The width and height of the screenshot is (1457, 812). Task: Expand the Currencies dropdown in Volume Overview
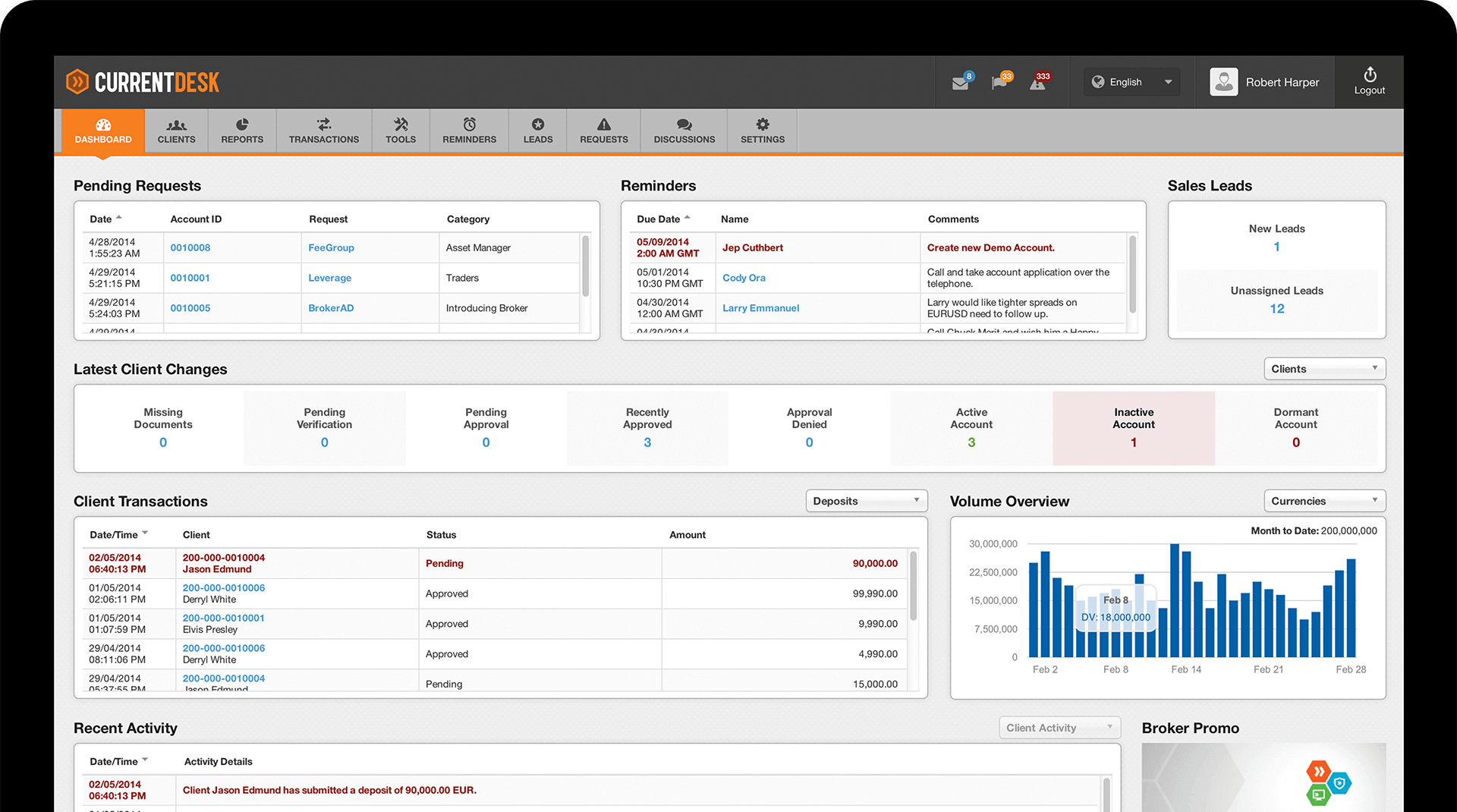(1324, 501)
